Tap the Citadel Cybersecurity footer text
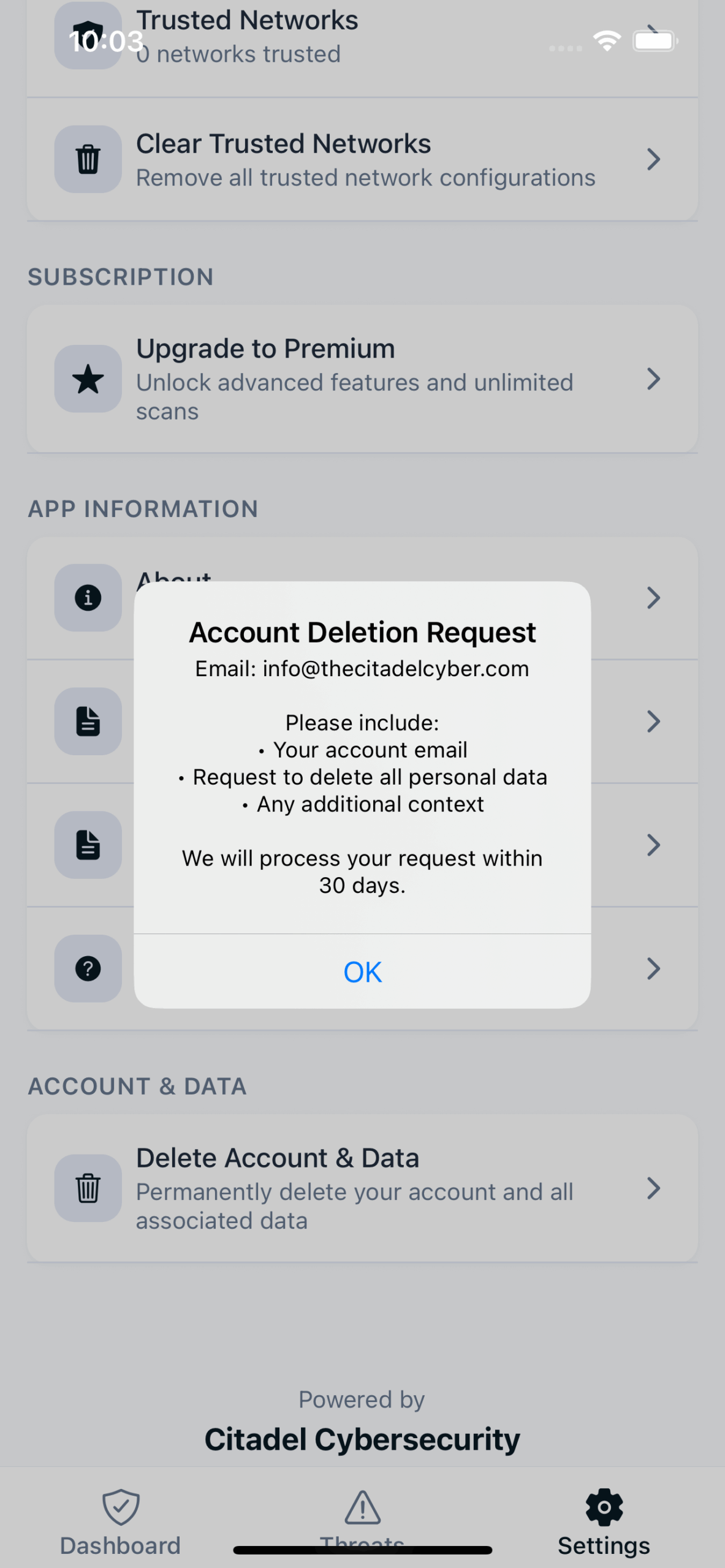The width and height of the screenshot is (725, 1568). (362, 1439)
